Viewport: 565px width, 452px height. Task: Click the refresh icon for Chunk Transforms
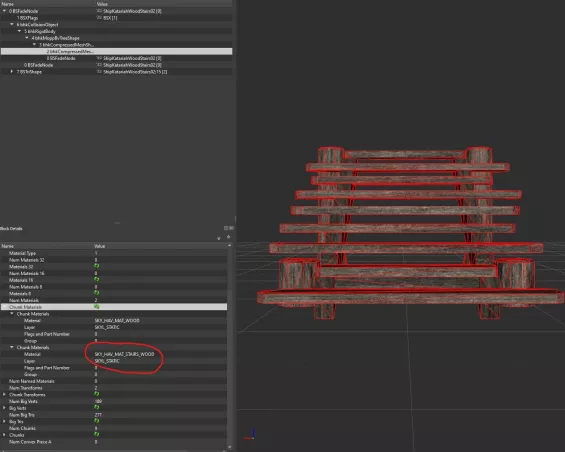(x=97, y=394)
